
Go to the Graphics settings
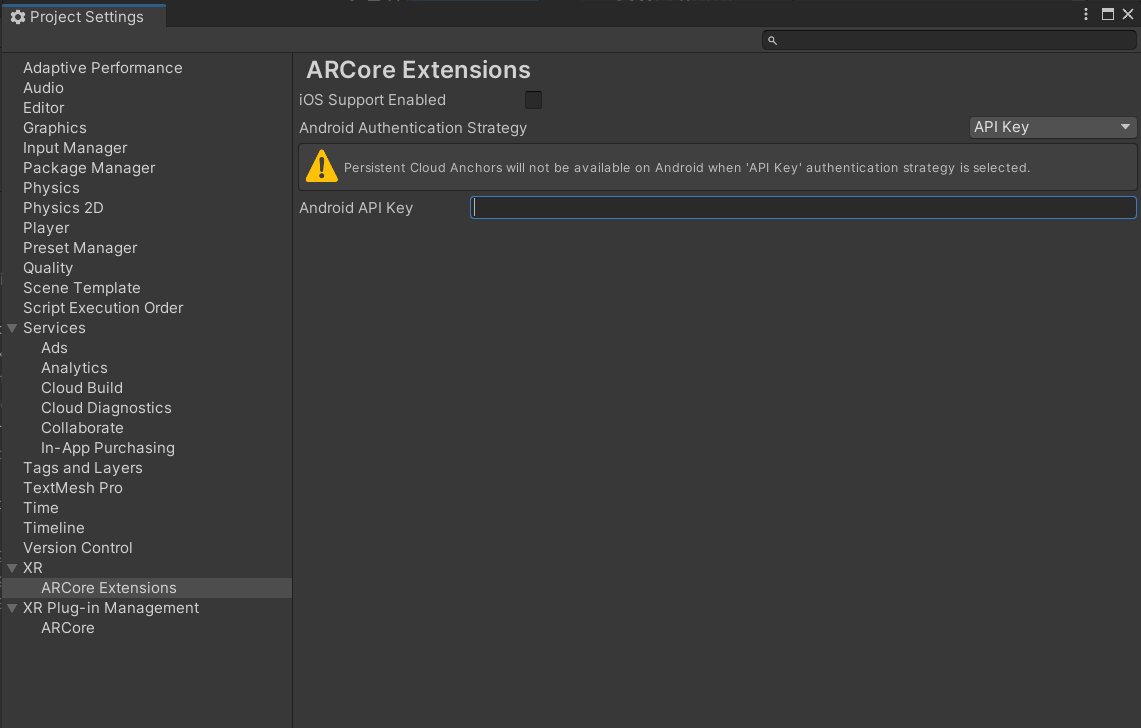pos(55,128)
